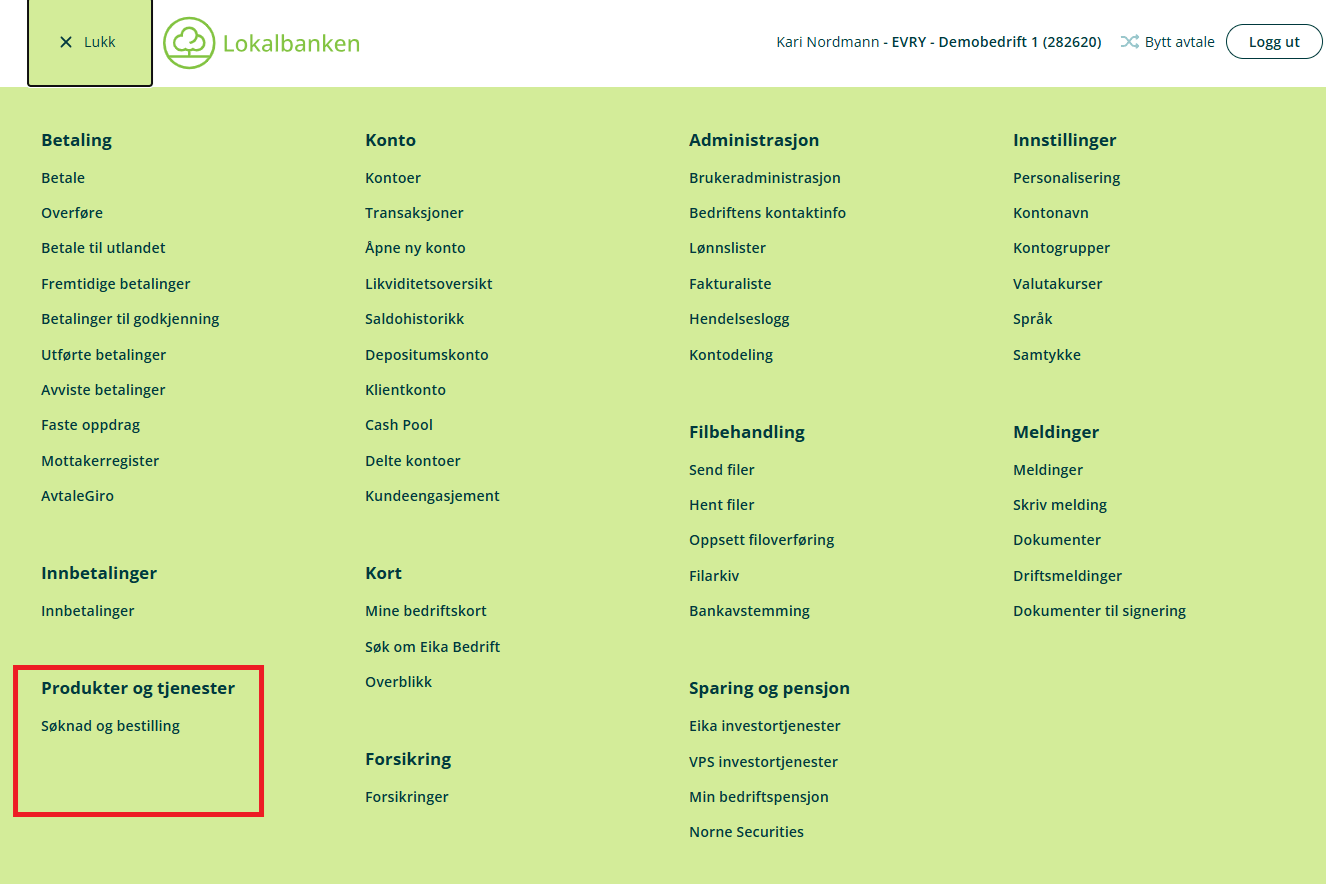Click the shuffle icon beside Bytt avtale

pyautogui.click(x=1129, y=42)
